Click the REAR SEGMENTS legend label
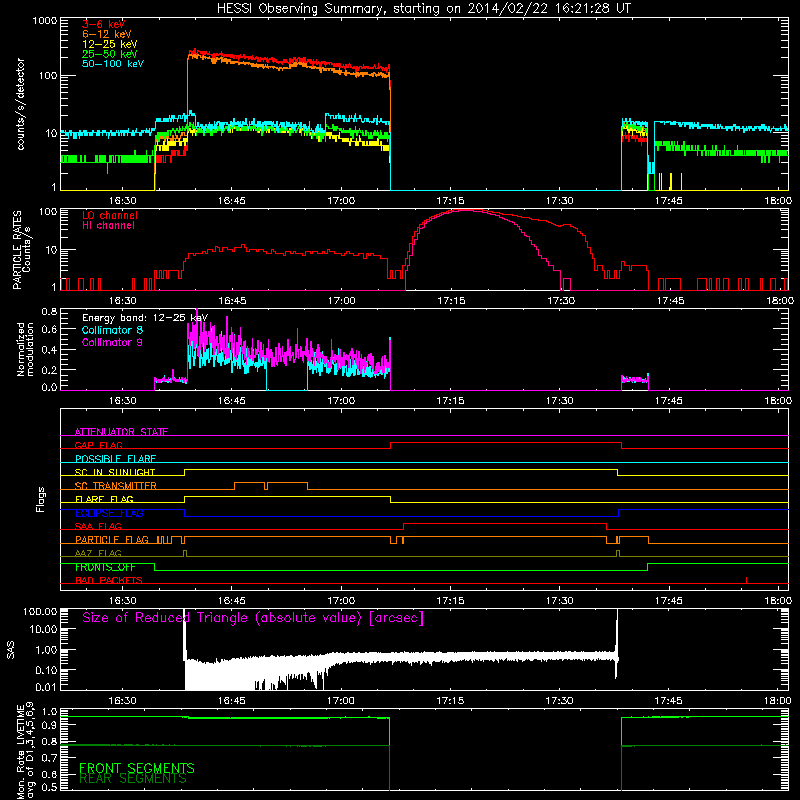The width and height of the screenshot is (800, 800). click(x=133, y=779)
